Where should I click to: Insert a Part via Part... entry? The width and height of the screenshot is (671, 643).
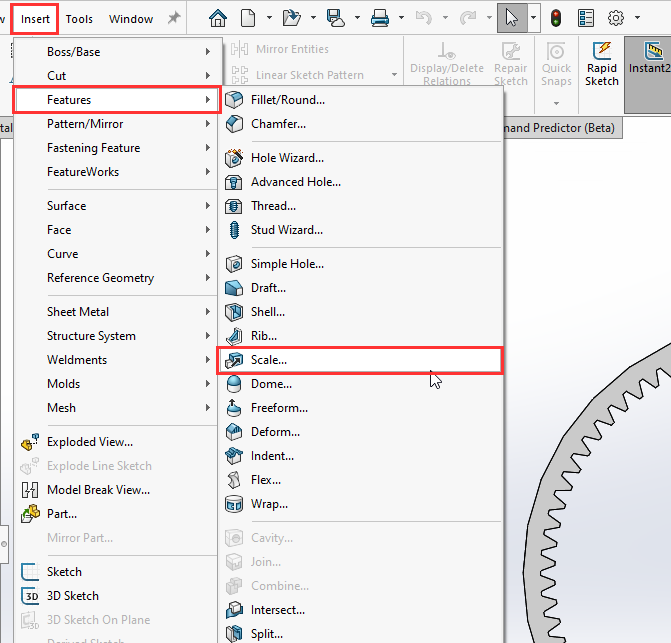(x=117, y=514)
